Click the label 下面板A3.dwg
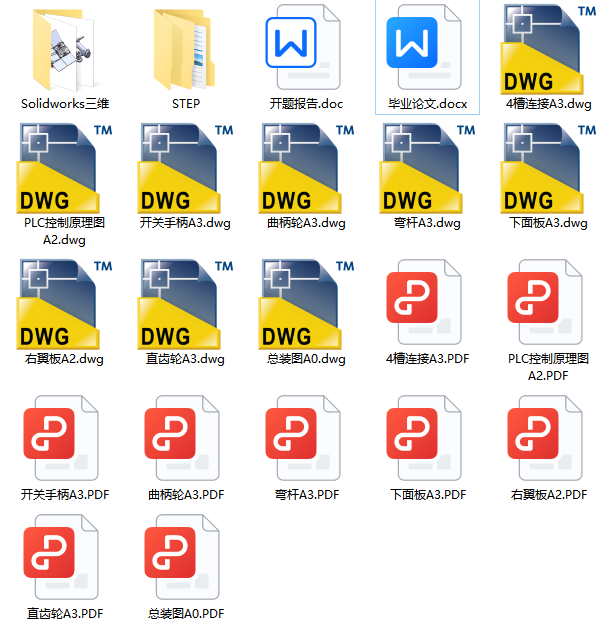606x625 pixels. (548, 222)
